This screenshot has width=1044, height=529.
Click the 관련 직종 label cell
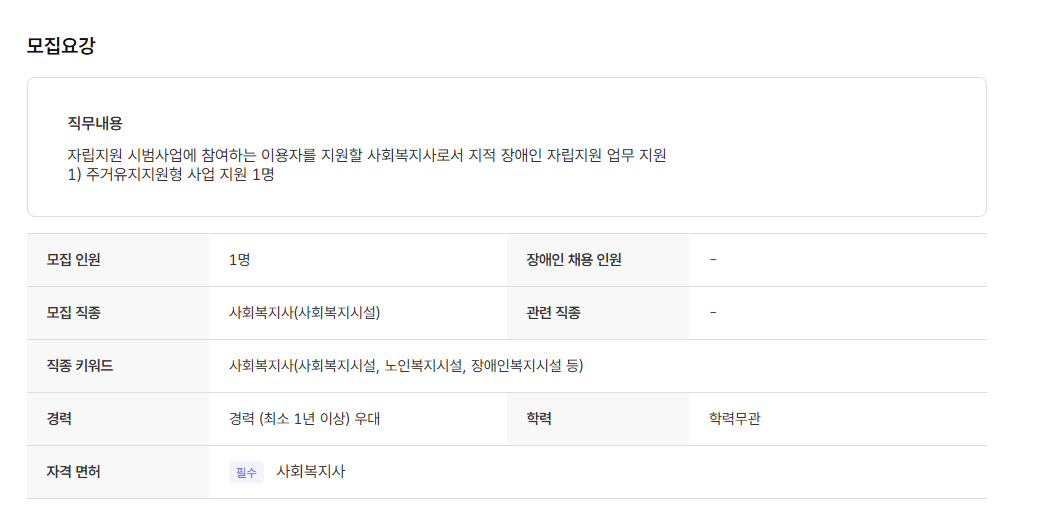point(554,313)
